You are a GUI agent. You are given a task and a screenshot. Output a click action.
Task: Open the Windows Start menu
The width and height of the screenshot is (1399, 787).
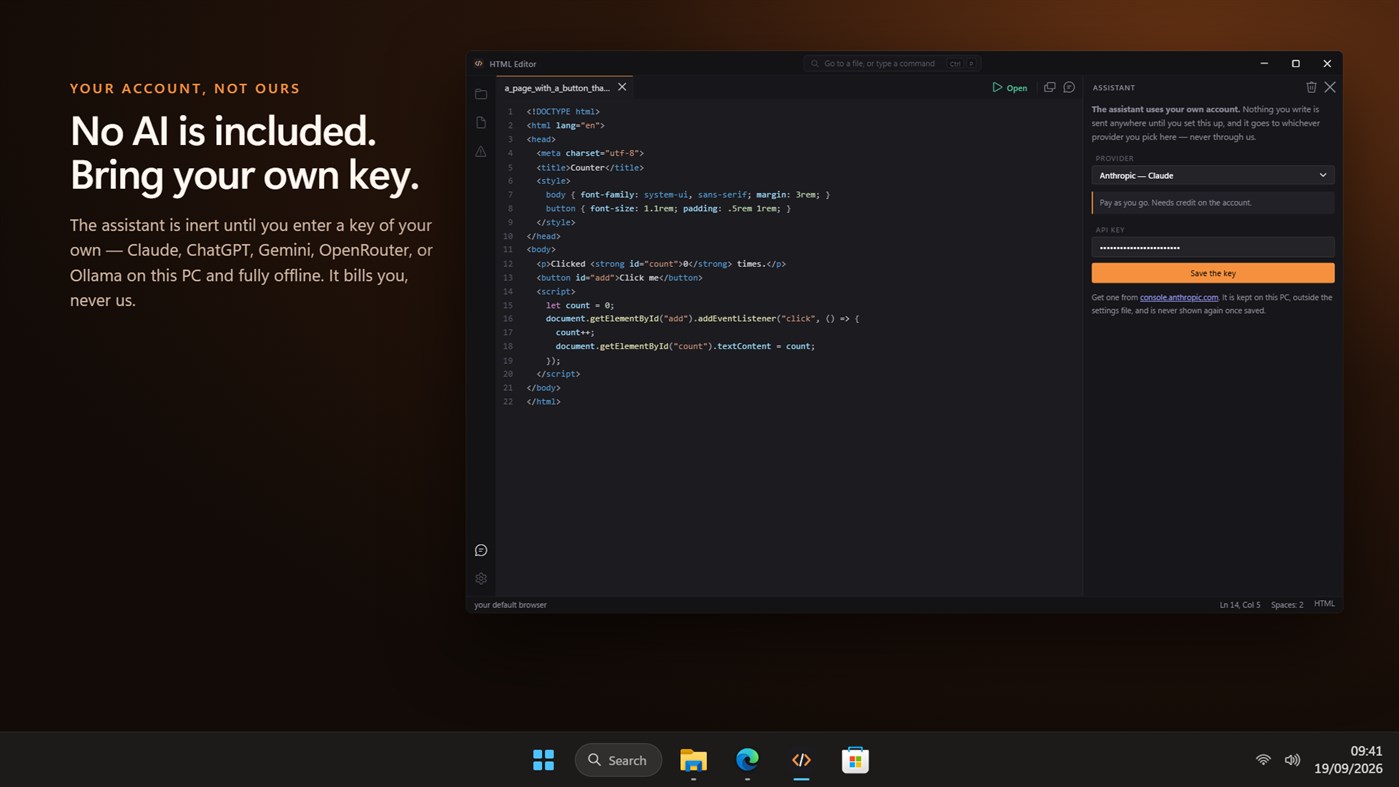544,760
